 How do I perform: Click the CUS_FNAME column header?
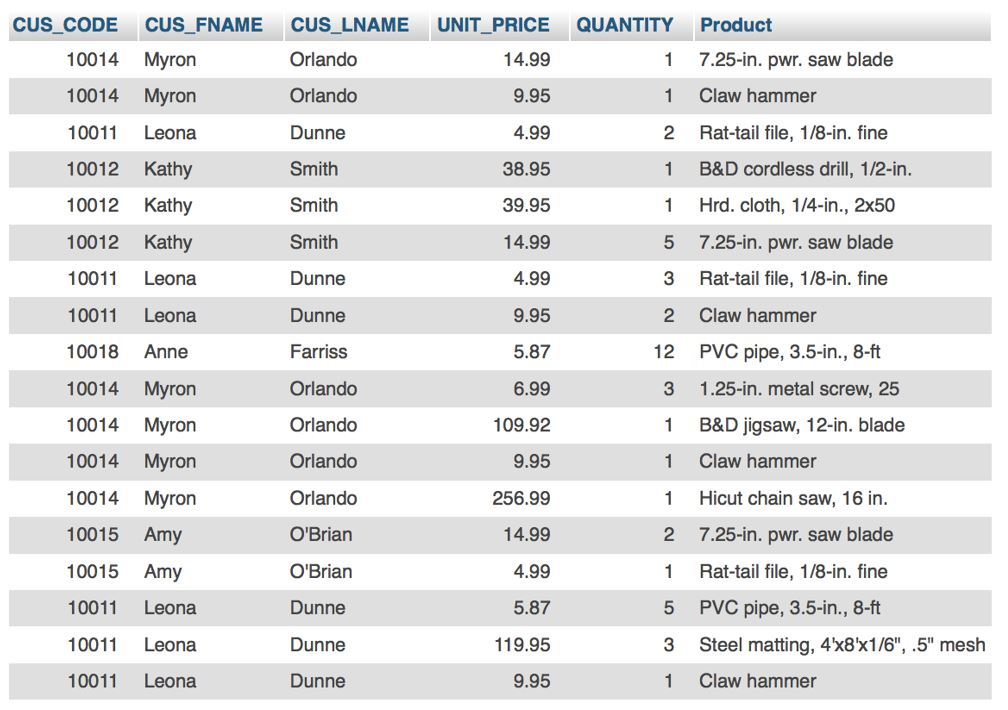coord(203,25)
